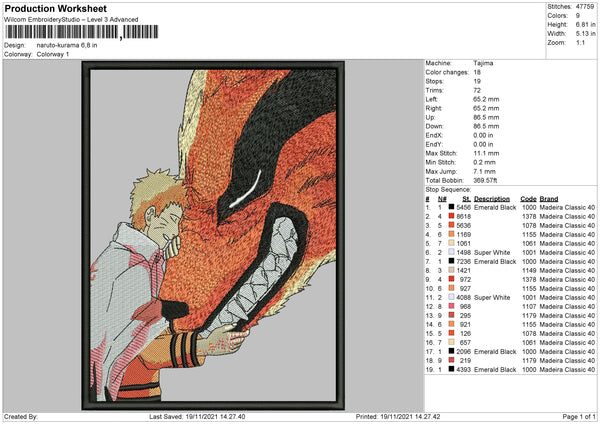Click the Code column header

(x=528, y=199)
